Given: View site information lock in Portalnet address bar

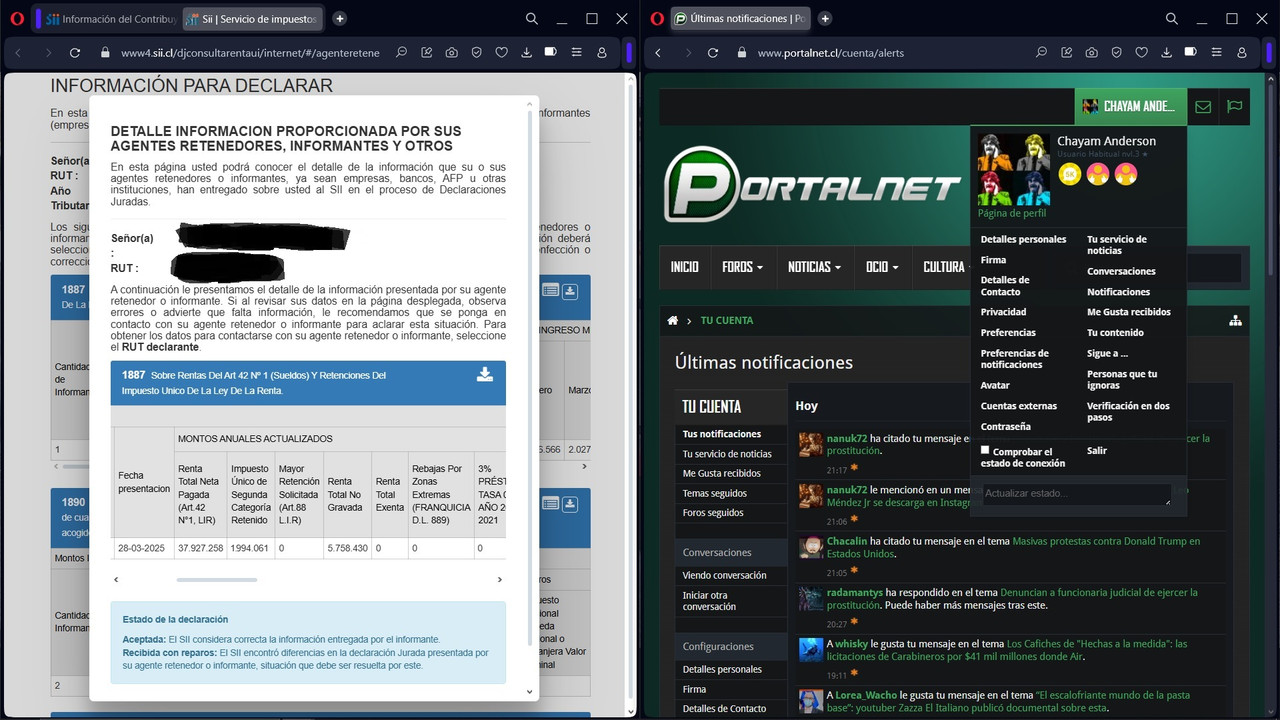Looking at the screenshot, I should (741, 53).
